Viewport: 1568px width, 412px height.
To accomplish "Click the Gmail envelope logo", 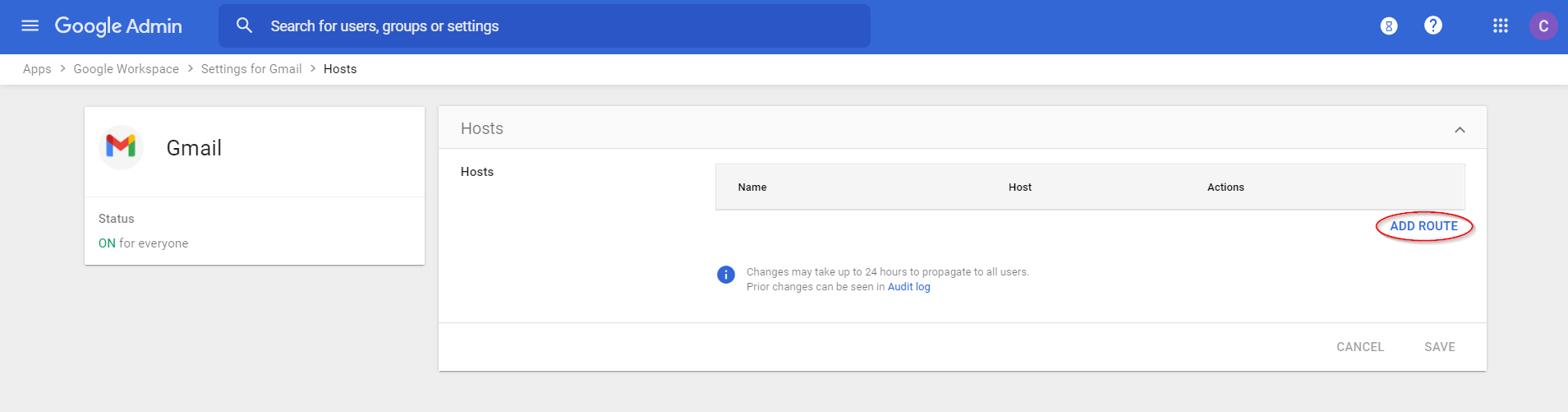I will [121, 147].
